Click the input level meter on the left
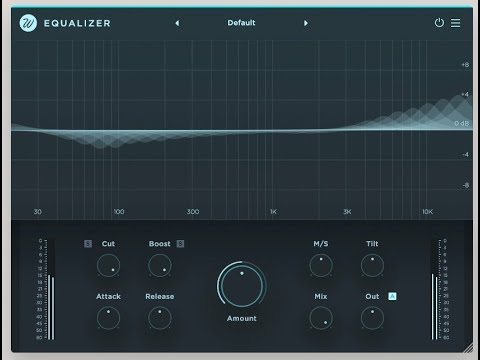The image size is (480, 360). tap(47, 289)
